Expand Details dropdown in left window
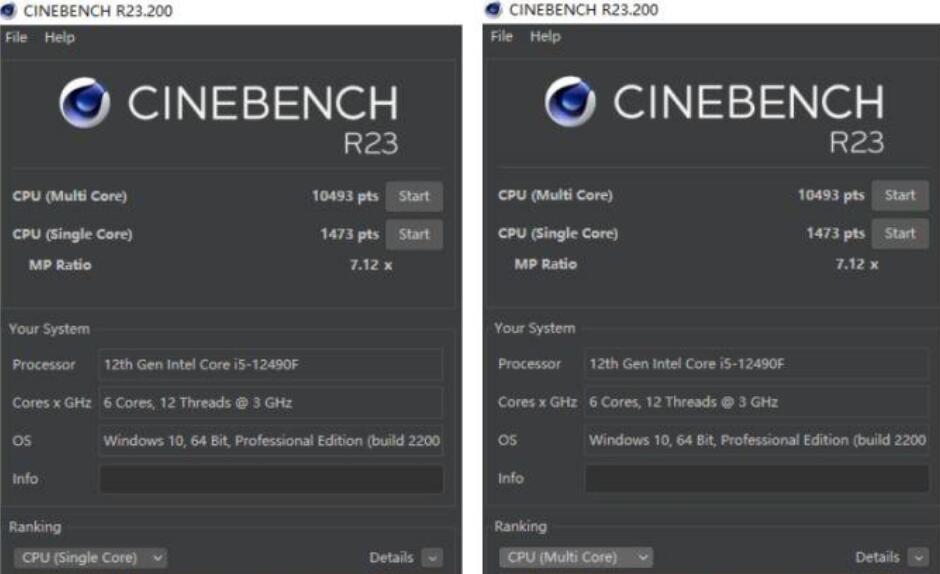 click(432, 558)
